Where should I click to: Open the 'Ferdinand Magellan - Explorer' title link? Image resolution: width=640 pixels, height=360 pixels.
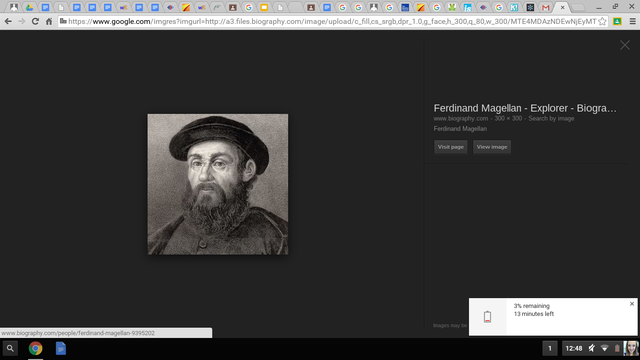tap(525, 108)
